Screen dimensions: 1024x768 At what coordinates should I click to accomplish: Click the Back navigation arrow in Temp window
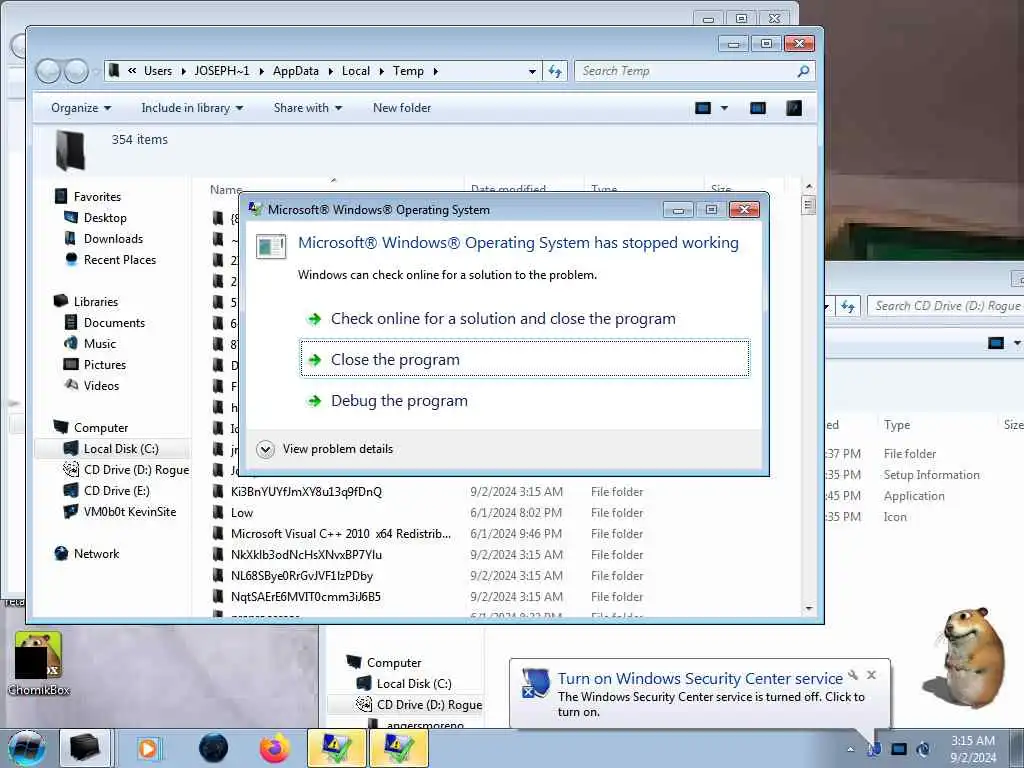point(48,71)
